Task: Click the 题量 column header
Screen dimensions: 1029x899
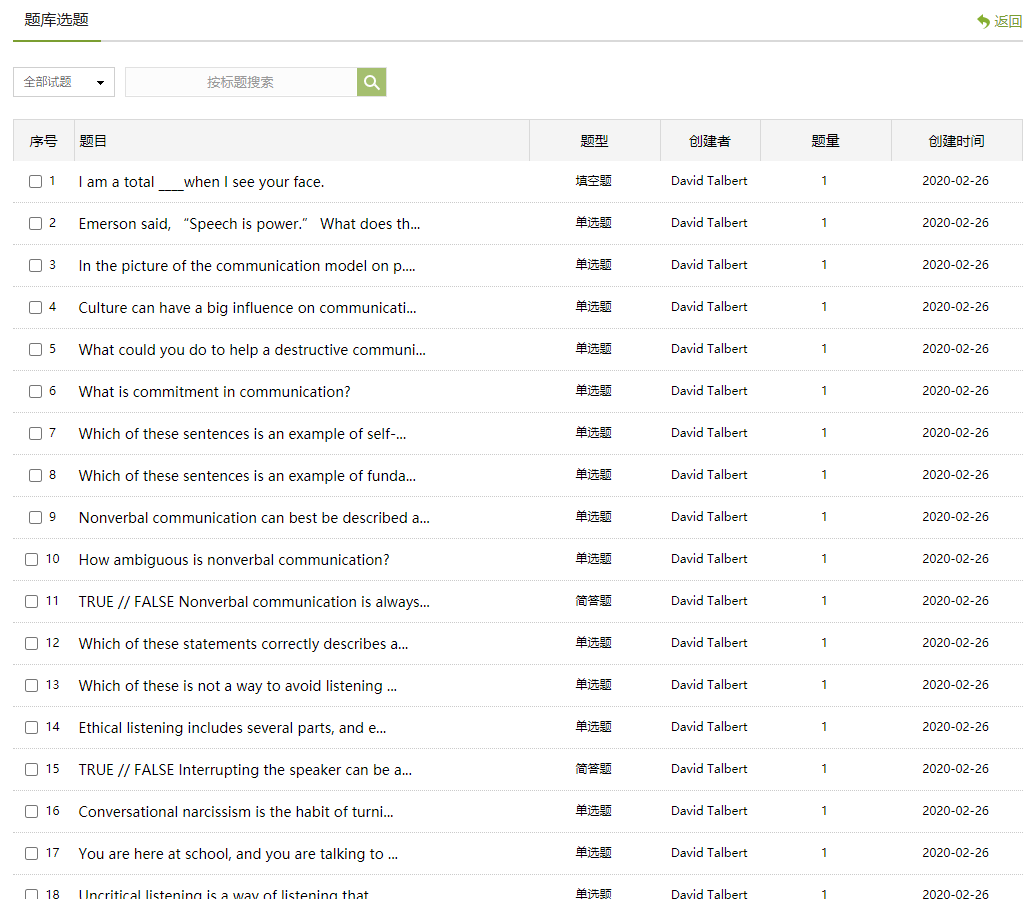Action: 825,141
